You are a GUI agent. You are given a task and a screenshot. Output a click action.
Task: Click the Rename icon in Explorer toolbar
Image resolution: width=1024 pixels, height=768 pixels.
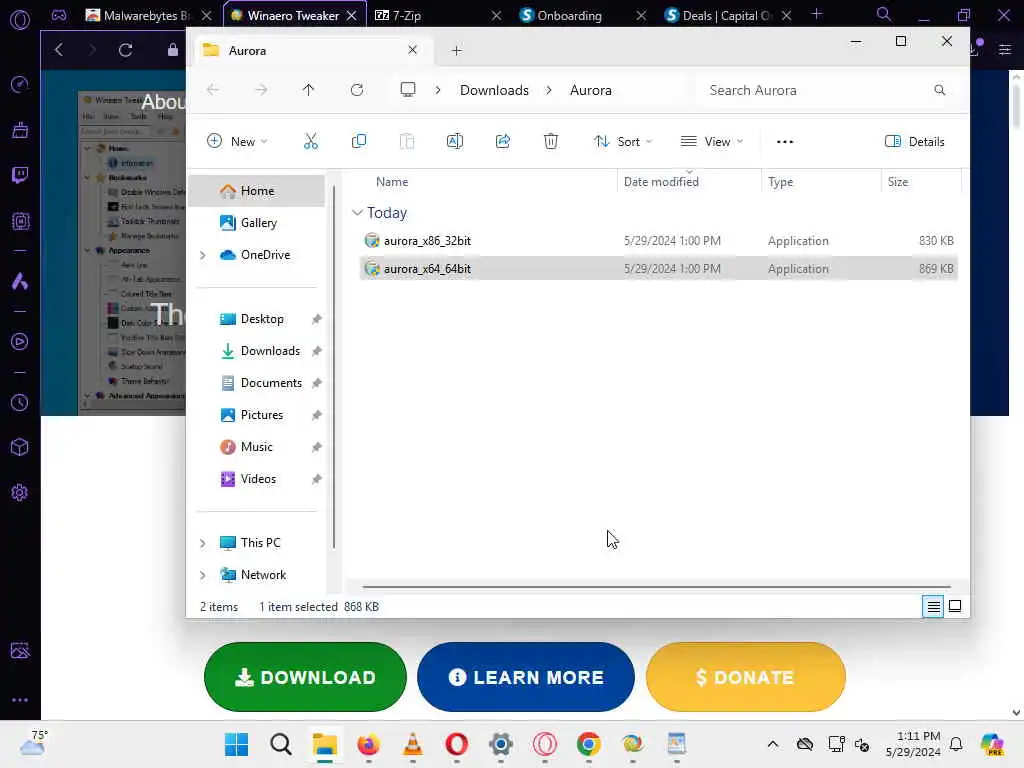click(455, 141)
